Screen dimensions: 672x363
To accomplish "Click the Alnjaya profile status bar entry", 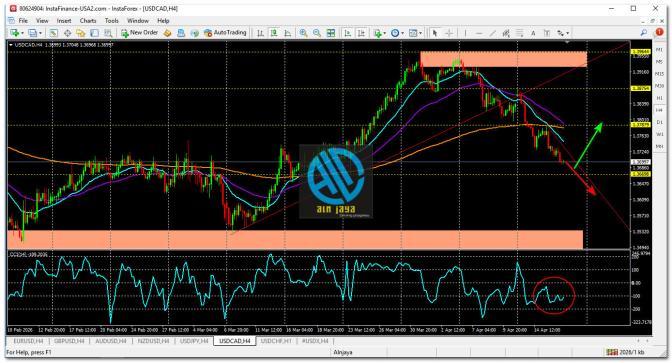I will pyautogui.click(x=342, y=352).
